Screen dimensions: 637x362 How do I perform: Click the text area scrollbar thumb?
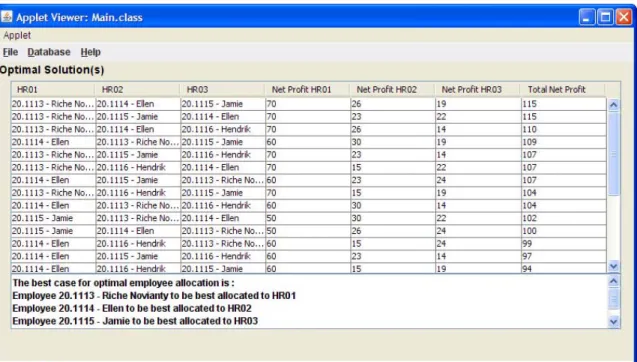coord(613,299)
